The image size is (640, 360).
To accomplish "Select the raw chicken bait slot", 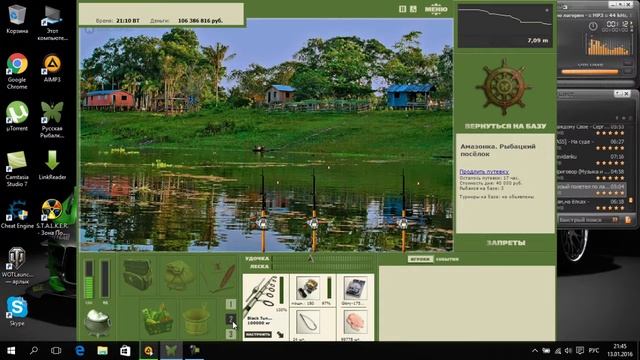I will [355, 322].
